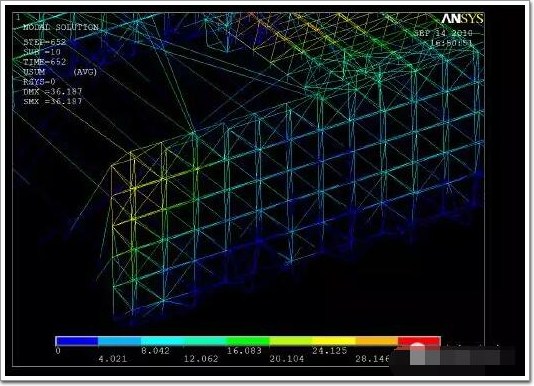The width and height of the screenshot is (534, 386).
Task: Click the dark blue legend segment
Action: pos(77,341)
